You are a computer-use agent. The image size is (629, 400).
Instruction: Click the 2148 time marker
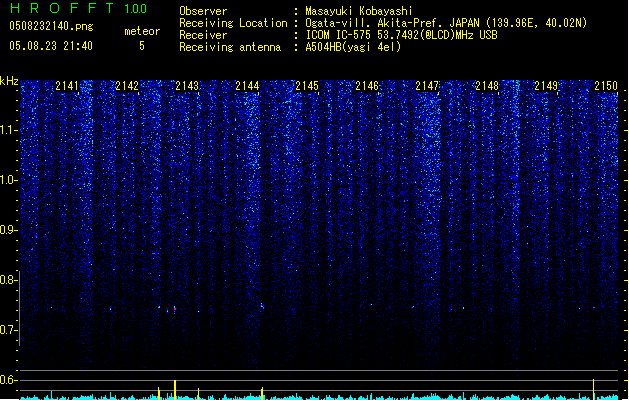487,86
